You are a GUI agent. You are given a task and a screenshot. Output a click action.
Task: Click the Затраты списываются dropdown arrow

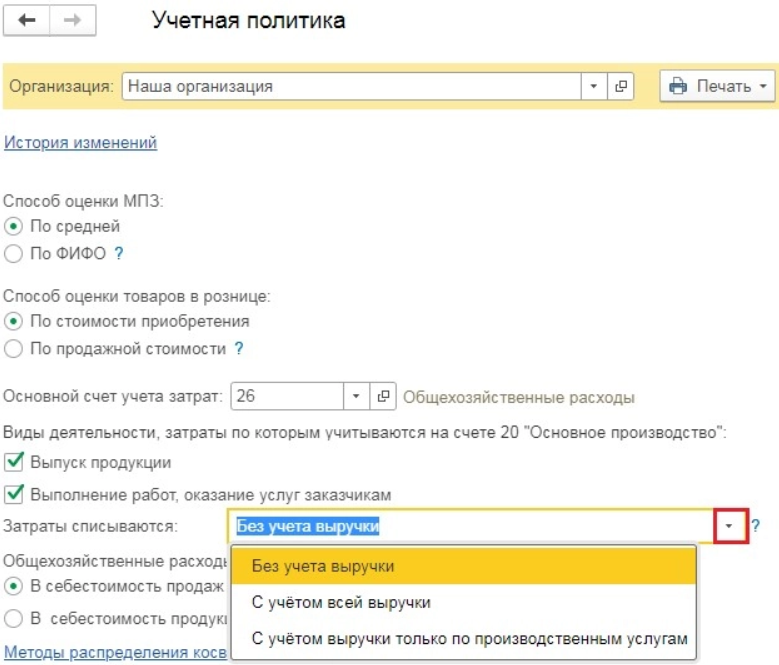pos(731,526)
